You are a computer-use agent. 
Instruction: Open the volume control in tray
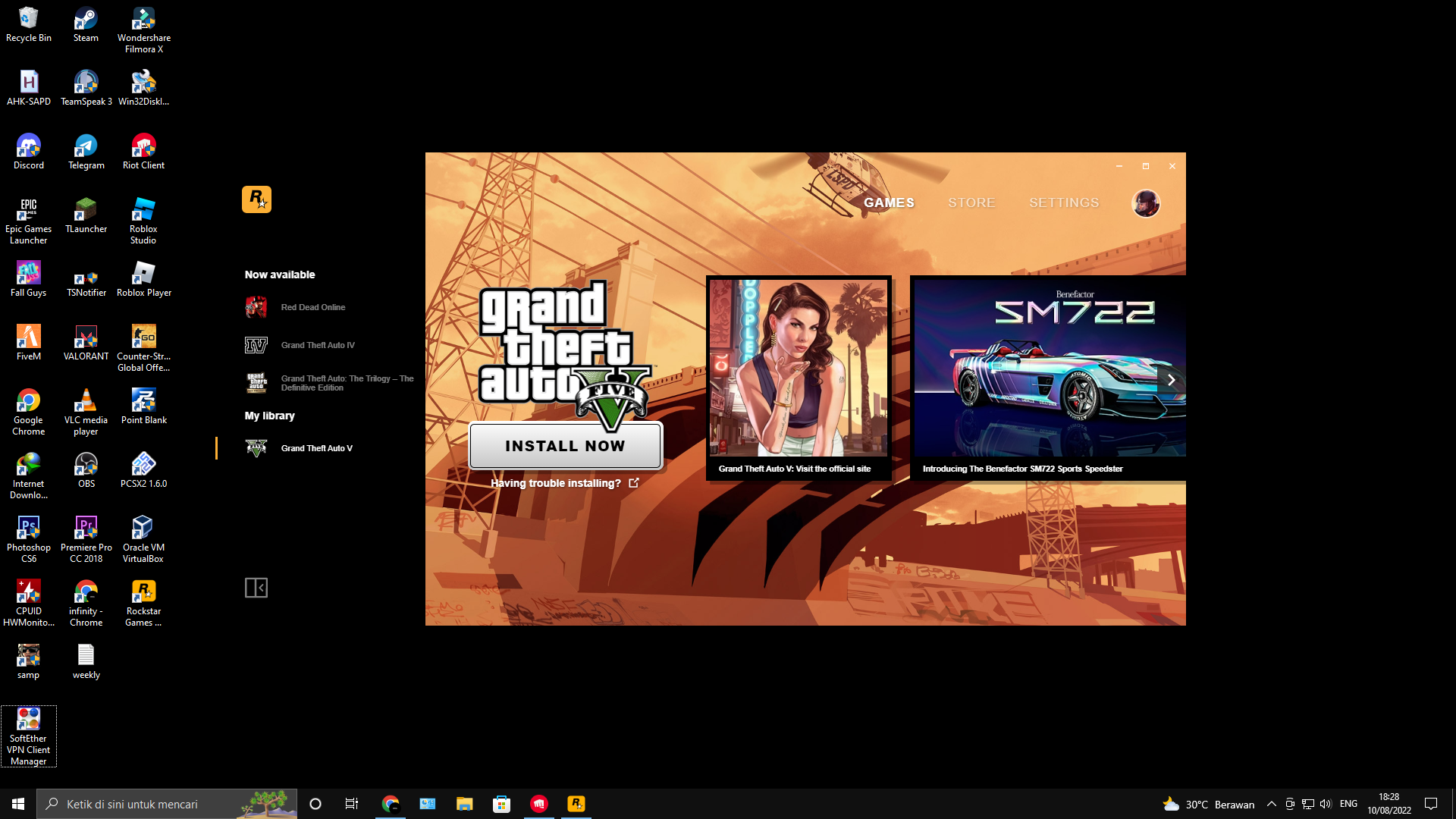tap(1326, 804)
